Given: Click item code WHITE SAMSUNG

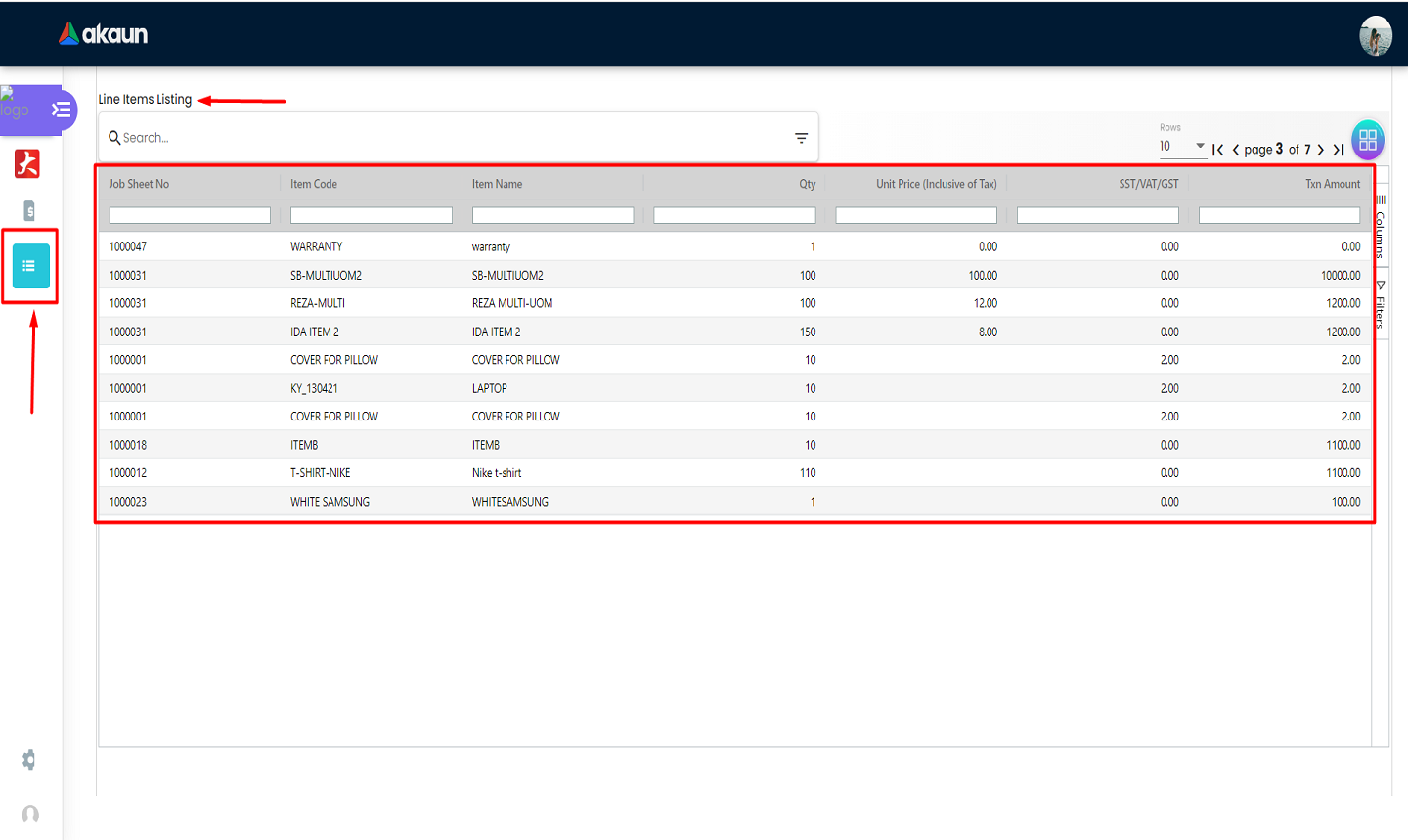Looking at the screenshot, I should (330, 502).
